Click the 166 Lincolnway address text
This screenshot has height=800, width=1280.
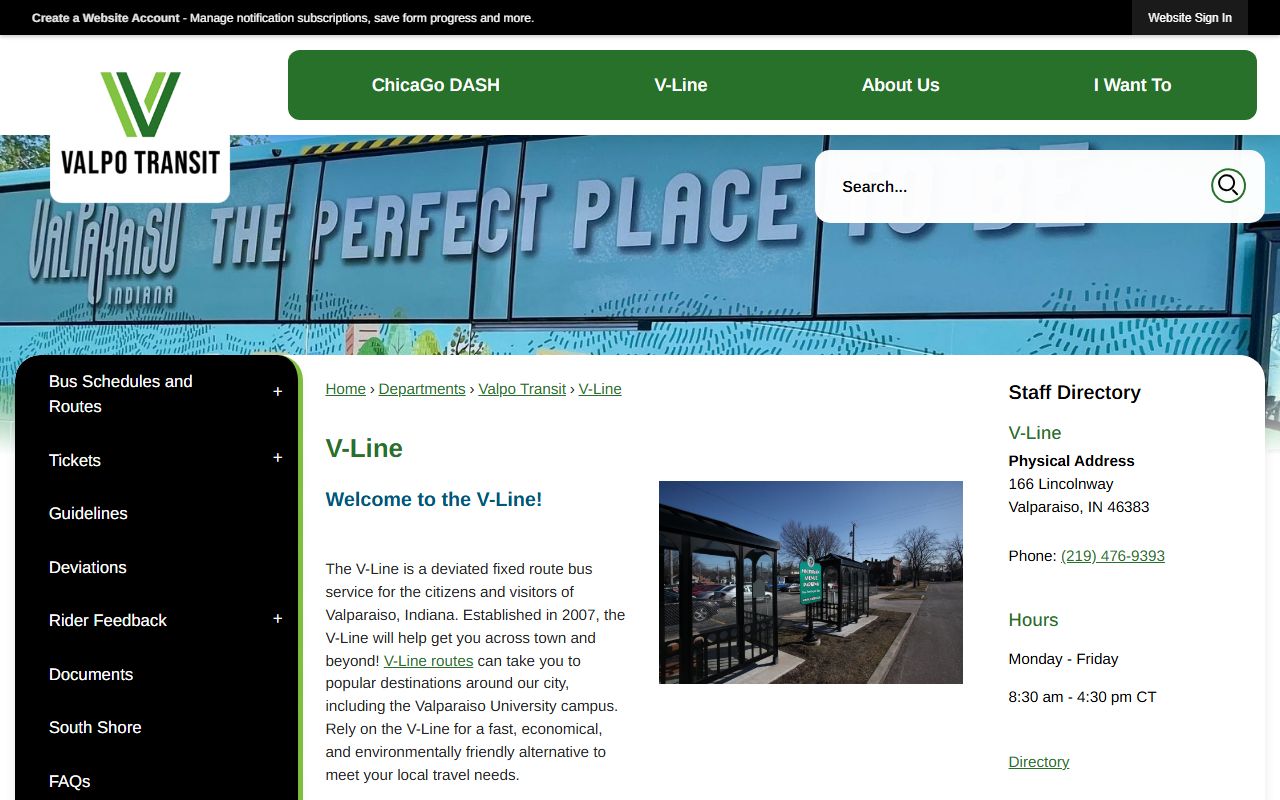(x=1061, y=484)
